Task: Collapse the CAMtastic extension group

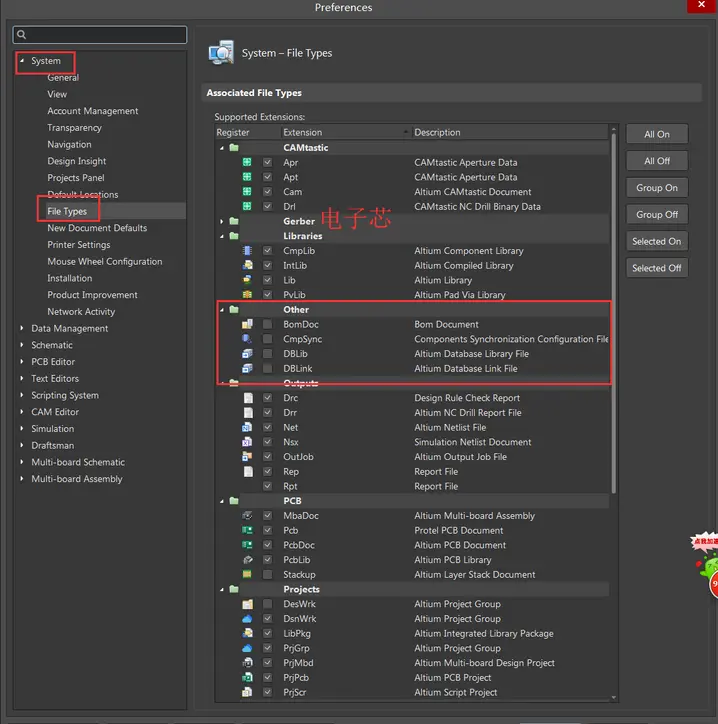Action: tap(222, 148)
